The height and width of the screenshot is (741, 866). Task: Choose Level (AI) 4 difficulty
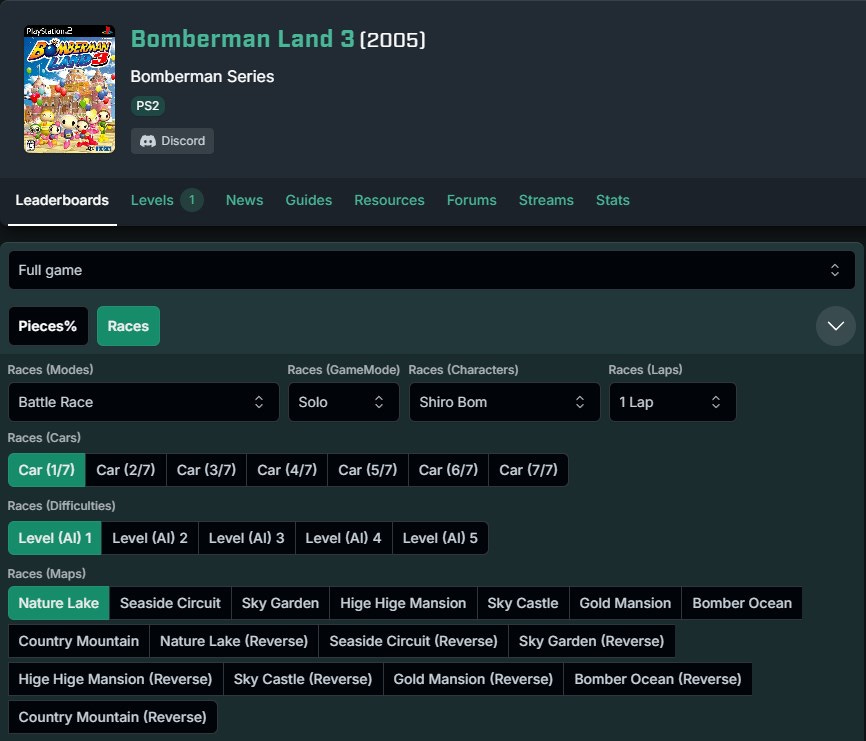click(x=344, y=538)
